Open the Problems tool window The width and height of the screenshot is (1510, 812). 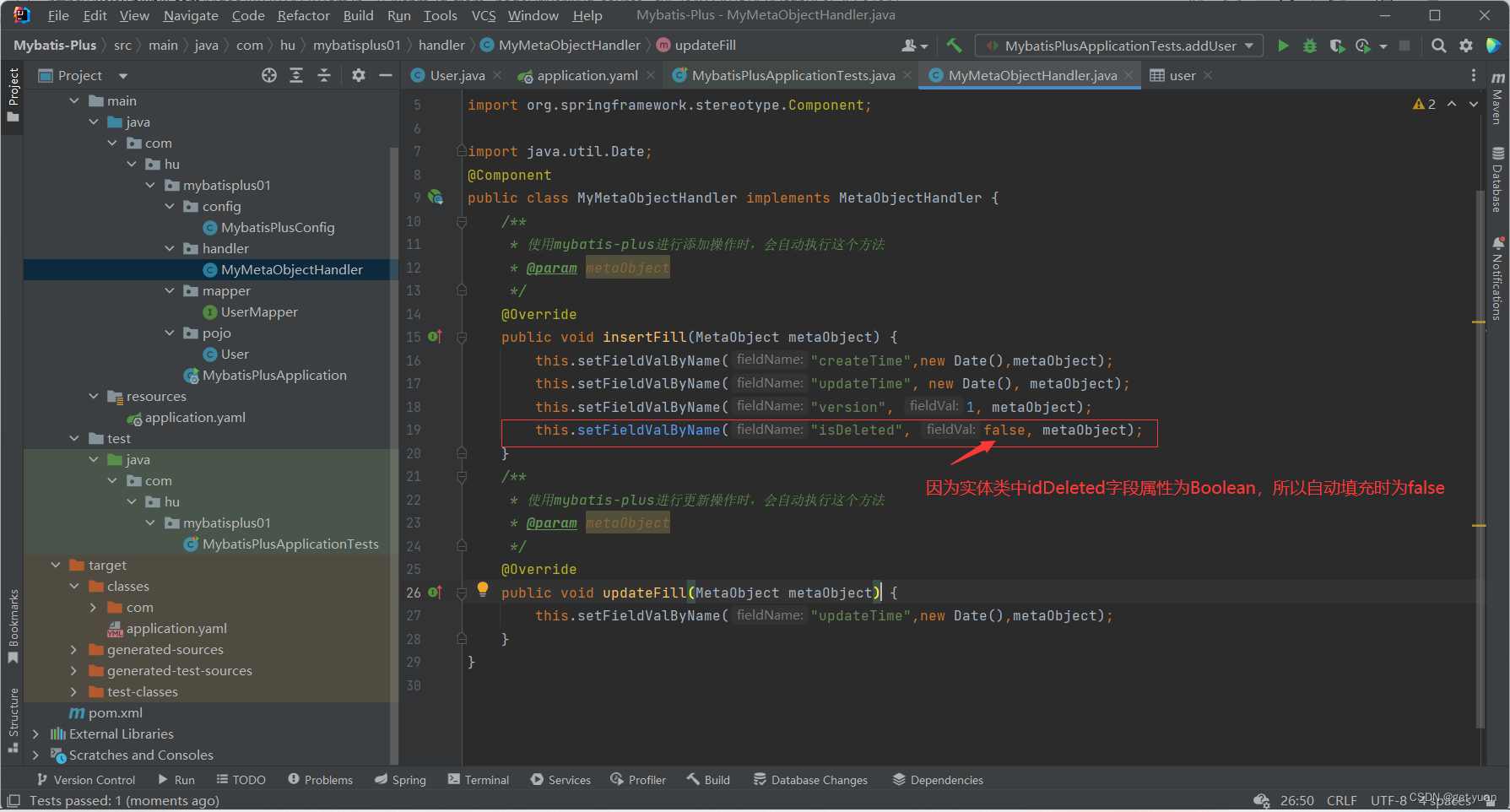320,780
